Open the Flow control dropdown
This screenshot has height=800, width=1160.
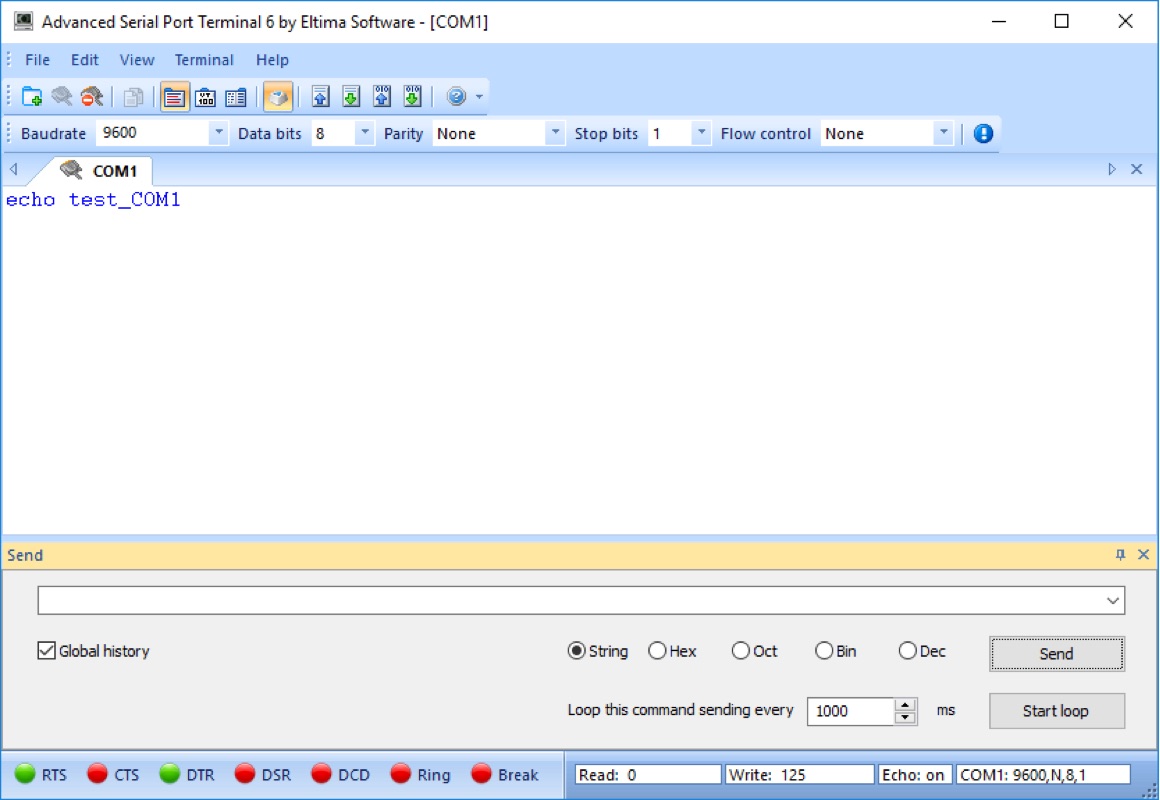click(942, 133)
